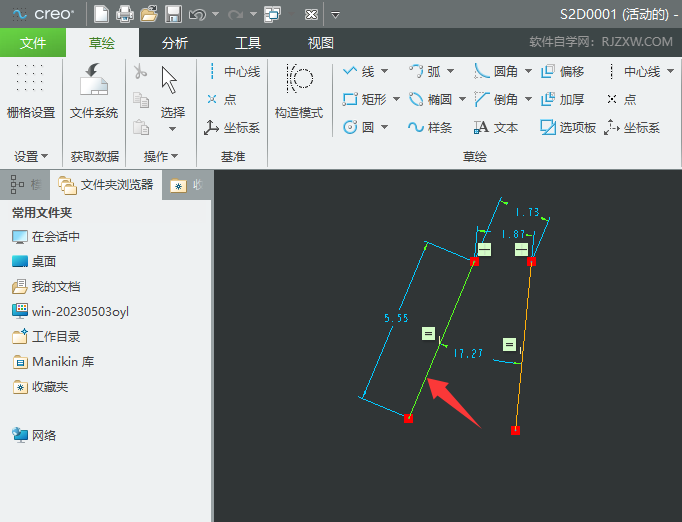Switch to the Sketch (草绘) ribbon tab
The width and height of the screenshot is (682, 522).
pos(102,43)
